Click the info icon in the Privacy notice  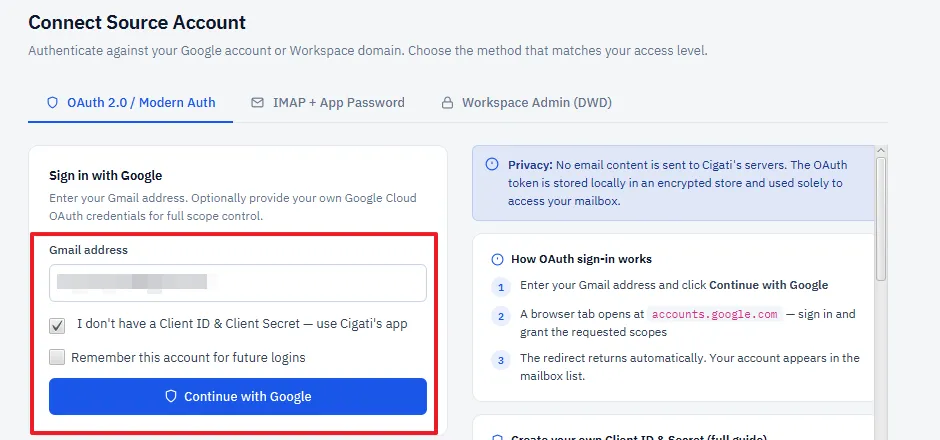(492, 164)
